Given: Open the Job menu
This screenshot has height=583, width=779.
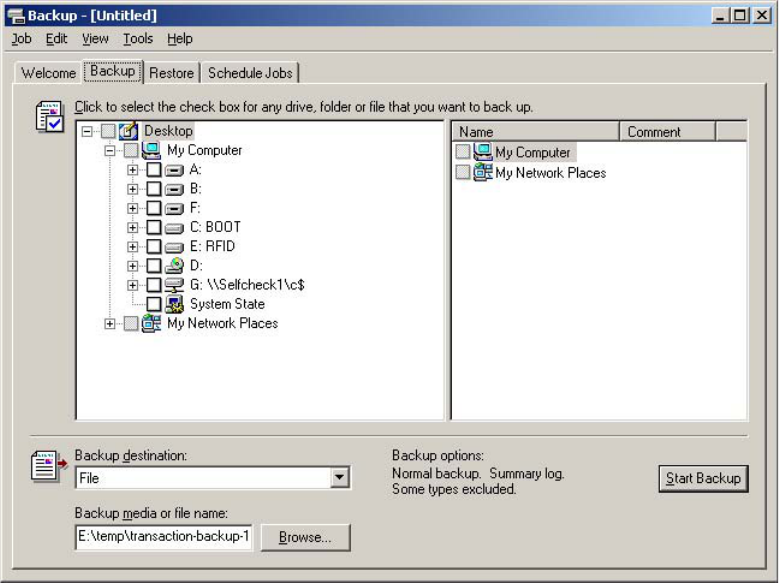Looking at the screenshot, I should (21, 39).
